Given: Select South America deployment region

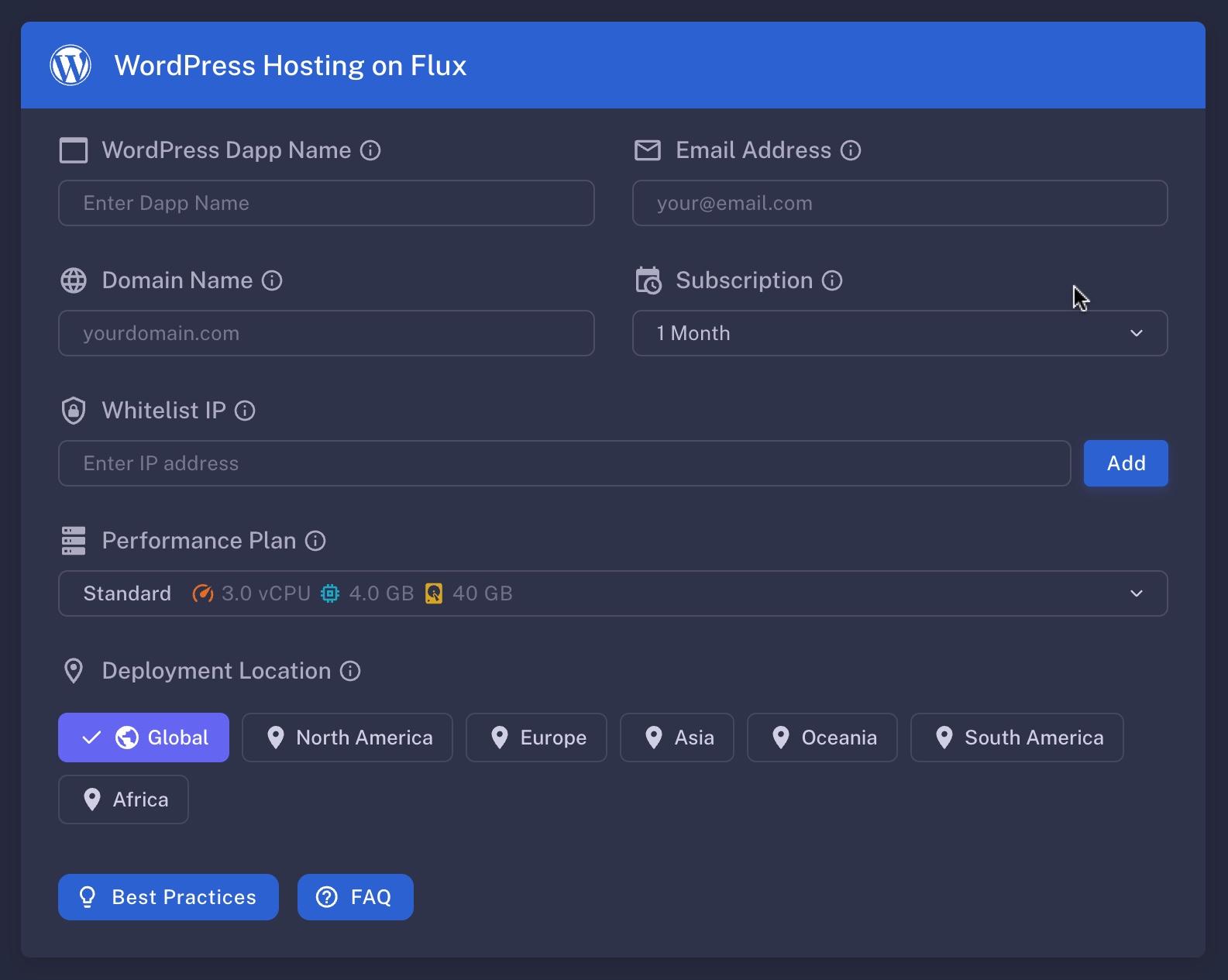Looking at the screenshot, I should (x=1016, y=738).
